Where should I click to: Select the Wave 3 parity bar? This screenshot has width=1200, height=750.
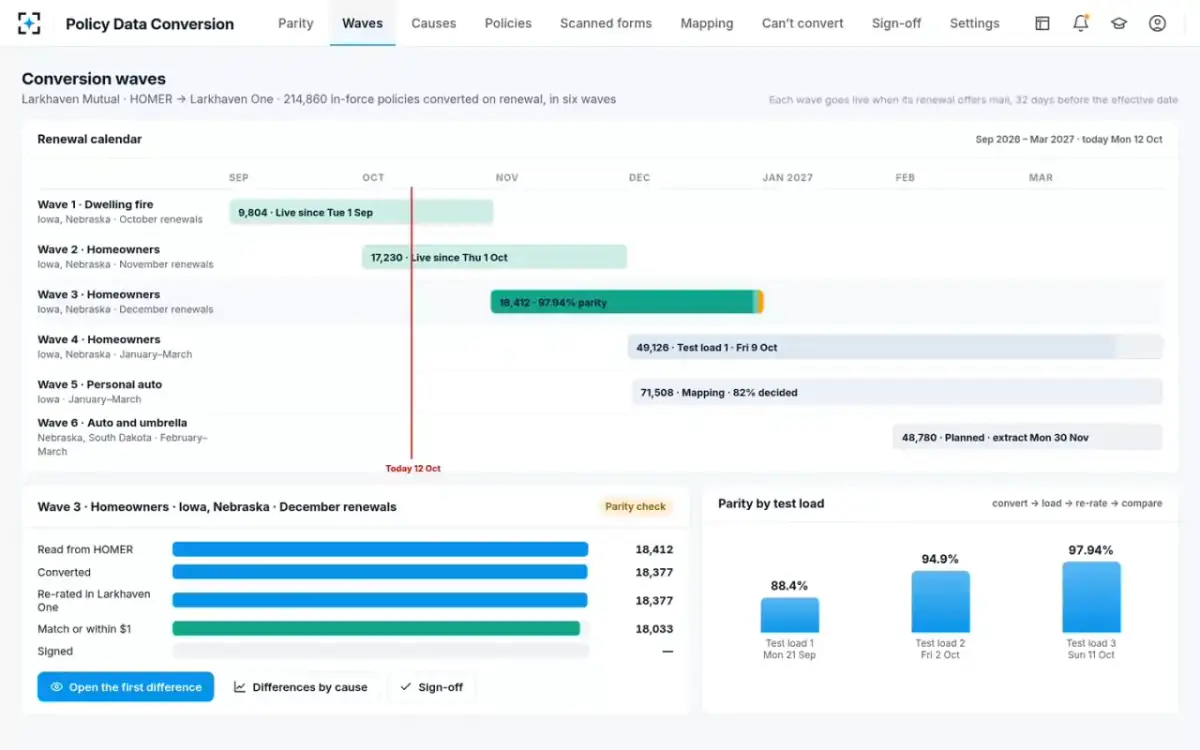(x=627, y=302)
